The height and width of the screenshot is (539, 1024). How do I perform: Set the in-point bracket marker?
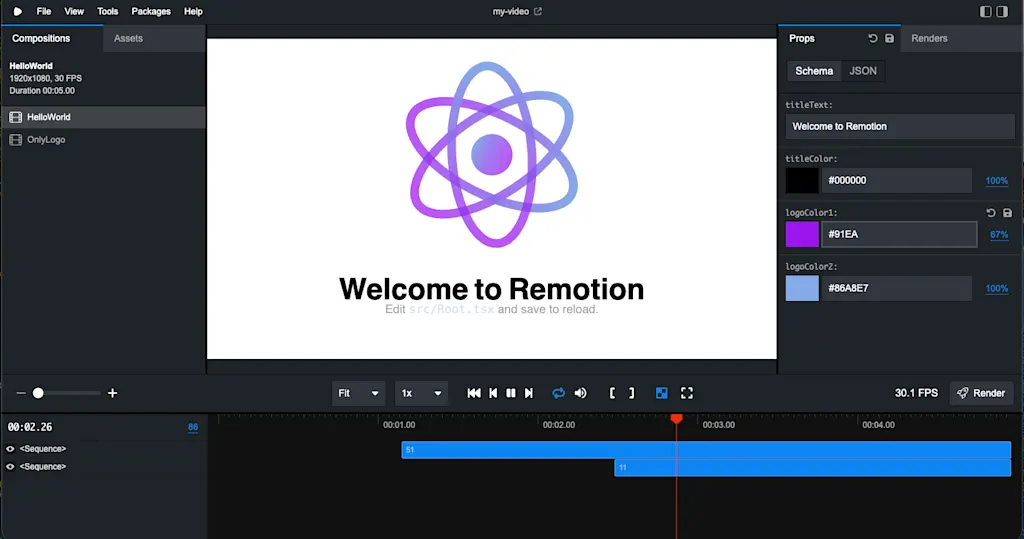tap(612, 393)
